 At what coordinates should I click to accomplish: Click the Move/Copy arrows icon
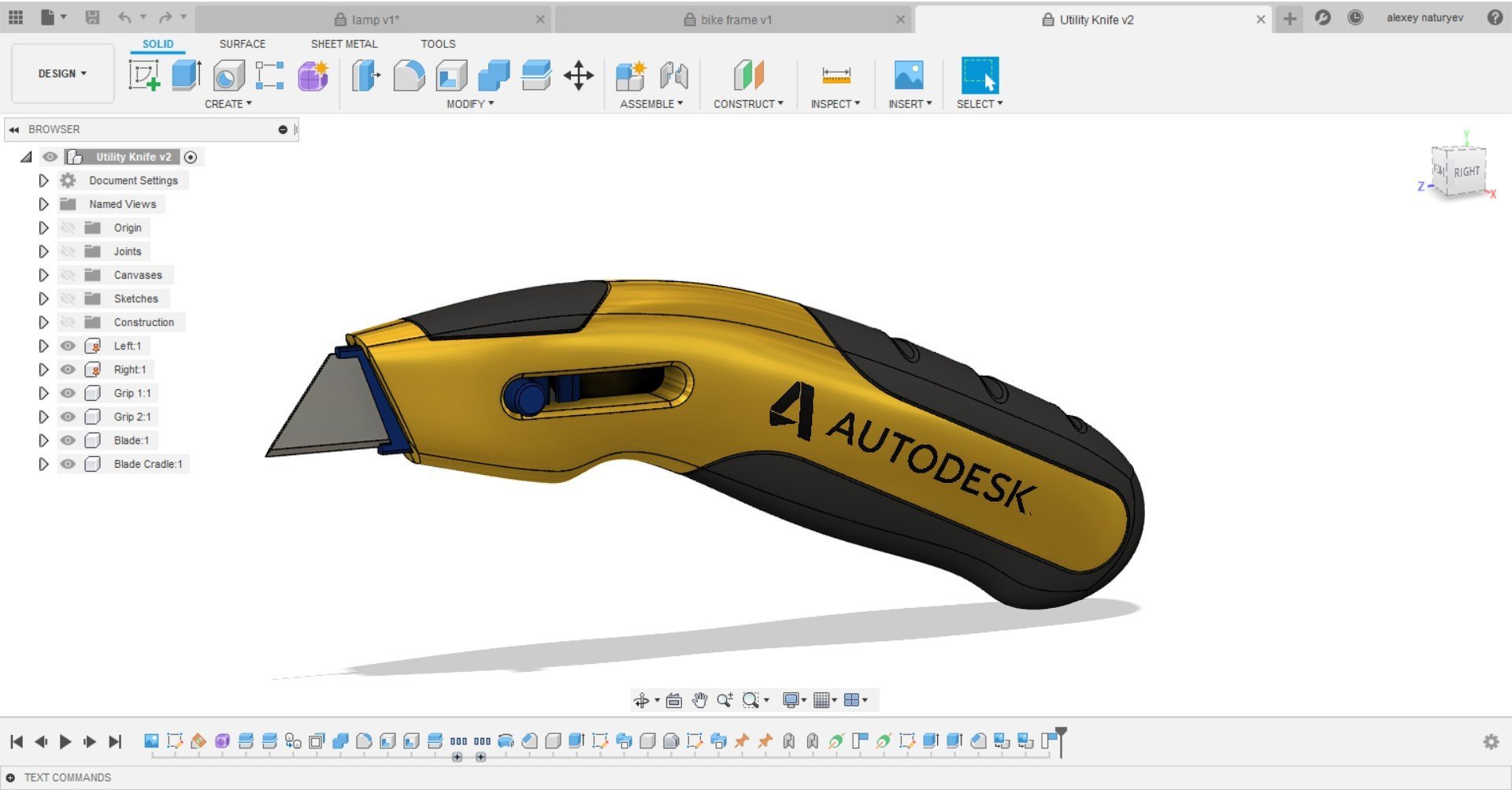point(579,76)
